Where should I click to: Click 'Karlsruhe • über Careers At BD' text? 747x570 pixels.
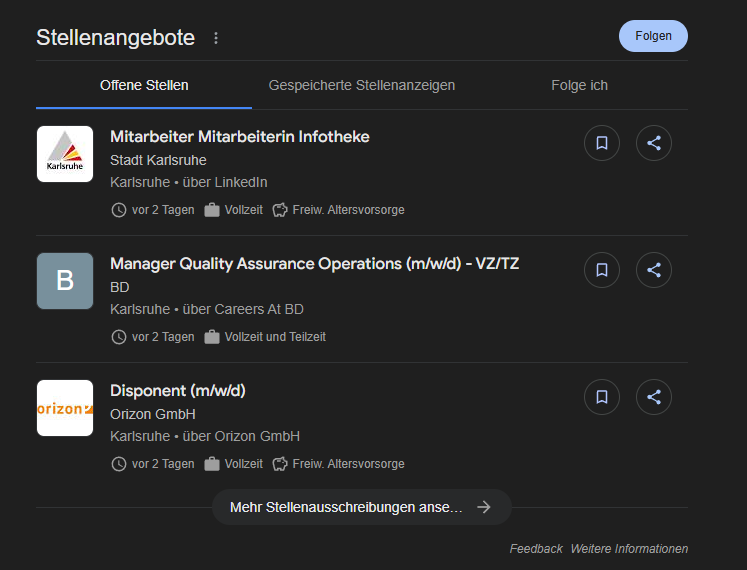207,309
